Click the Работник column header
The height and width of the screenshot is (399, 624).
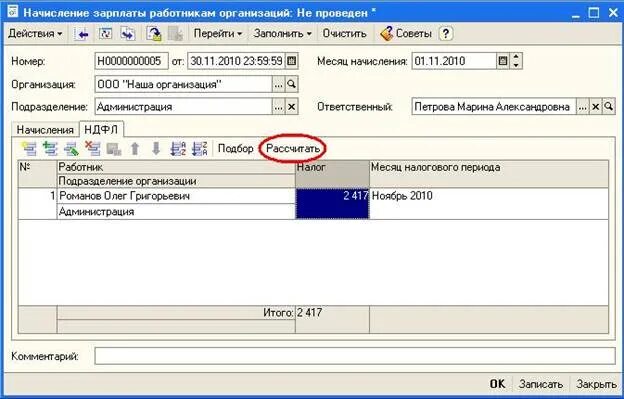(x=176, y=167)
